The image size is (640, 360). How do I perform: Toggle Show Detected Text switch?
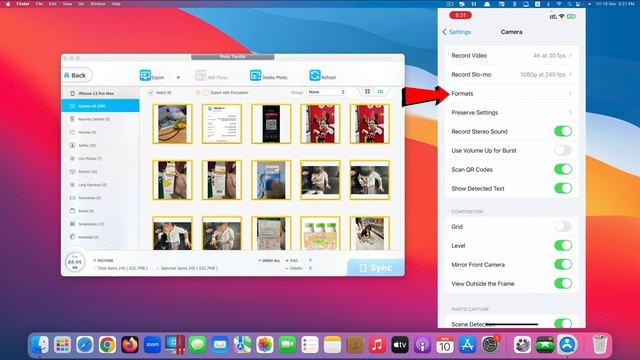click(x=563, y=189)
